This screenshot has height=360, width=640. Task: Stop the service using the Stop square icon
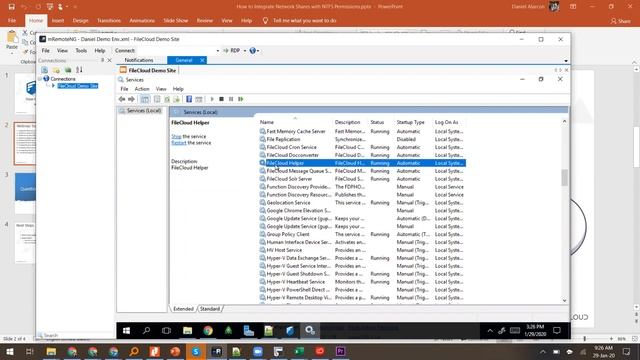221,99
